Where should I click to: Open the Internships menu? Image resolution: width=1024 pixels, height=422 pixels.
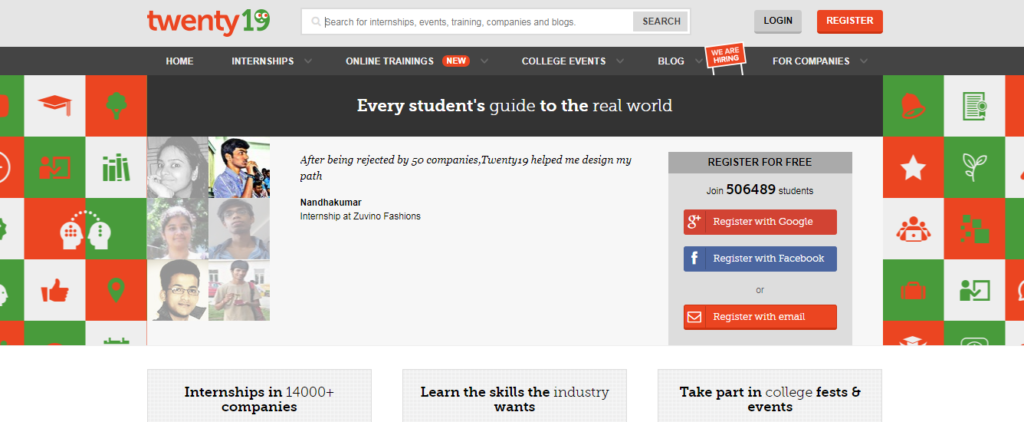click(263, 61)
